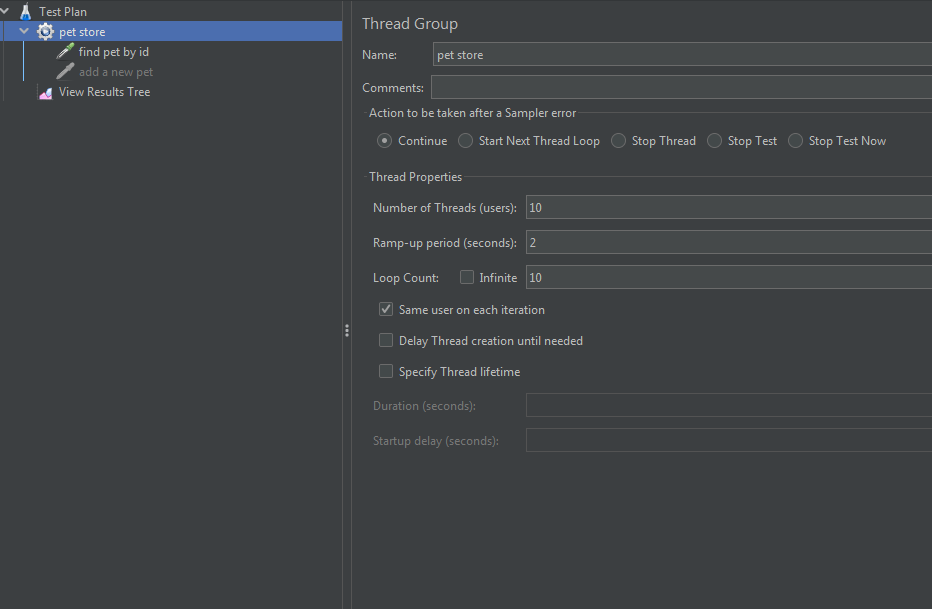Collapse the Test Plan tree node
Image resolution: width=932 pixels, height=609 pixels.
click(5, 11)
